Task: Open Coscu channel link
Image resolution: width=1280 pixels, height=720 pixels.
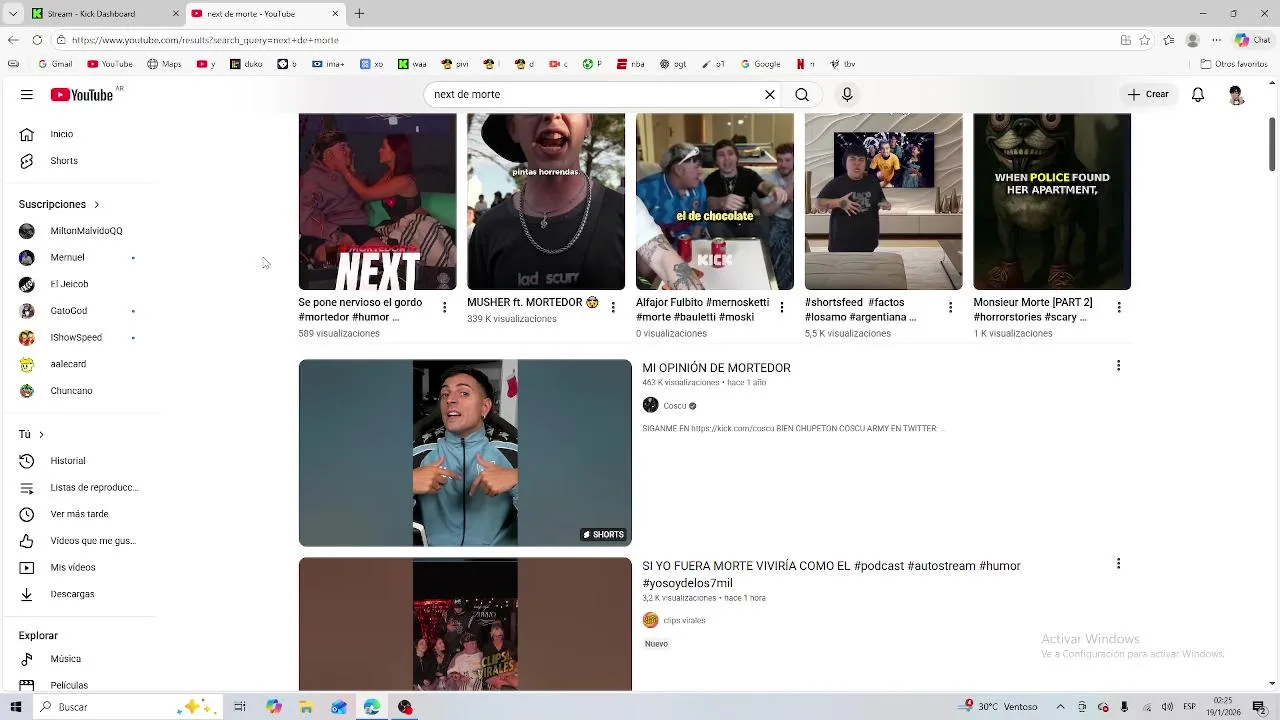Action: (675, 406)
